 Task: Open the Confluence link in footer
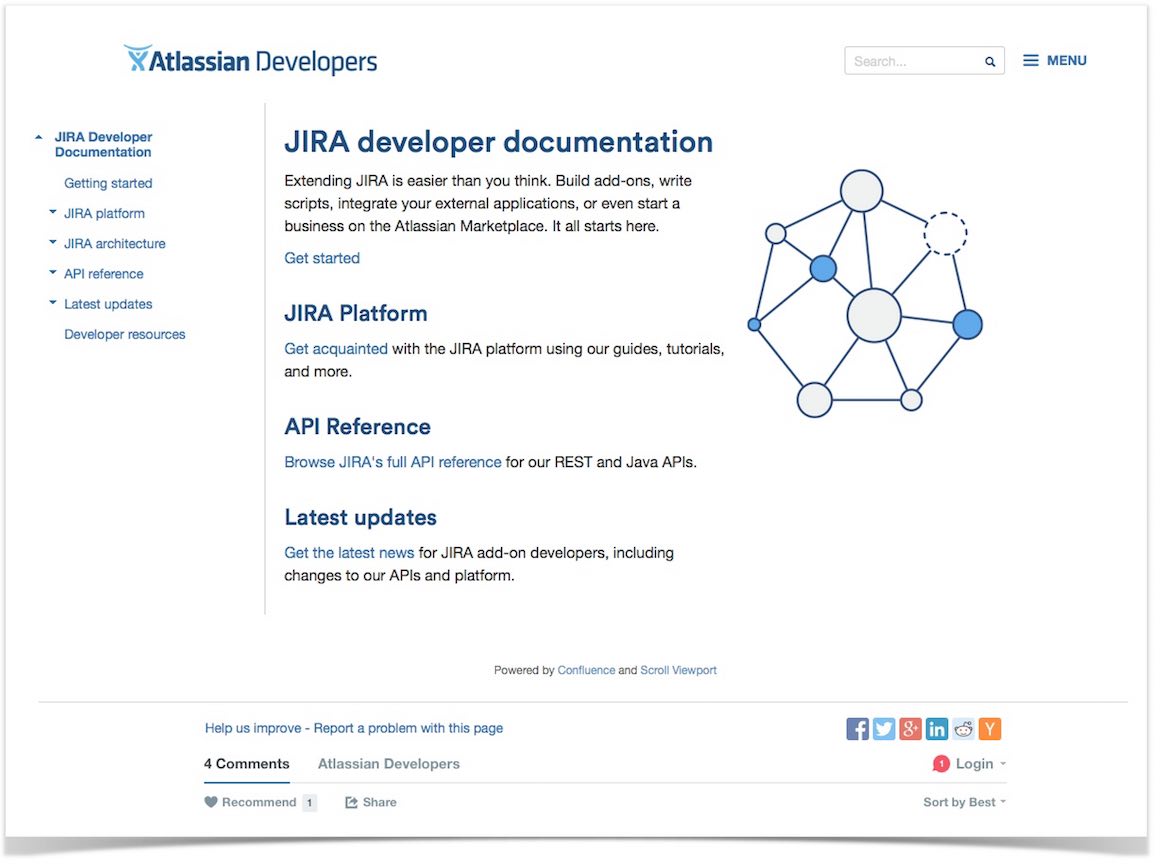586,670
